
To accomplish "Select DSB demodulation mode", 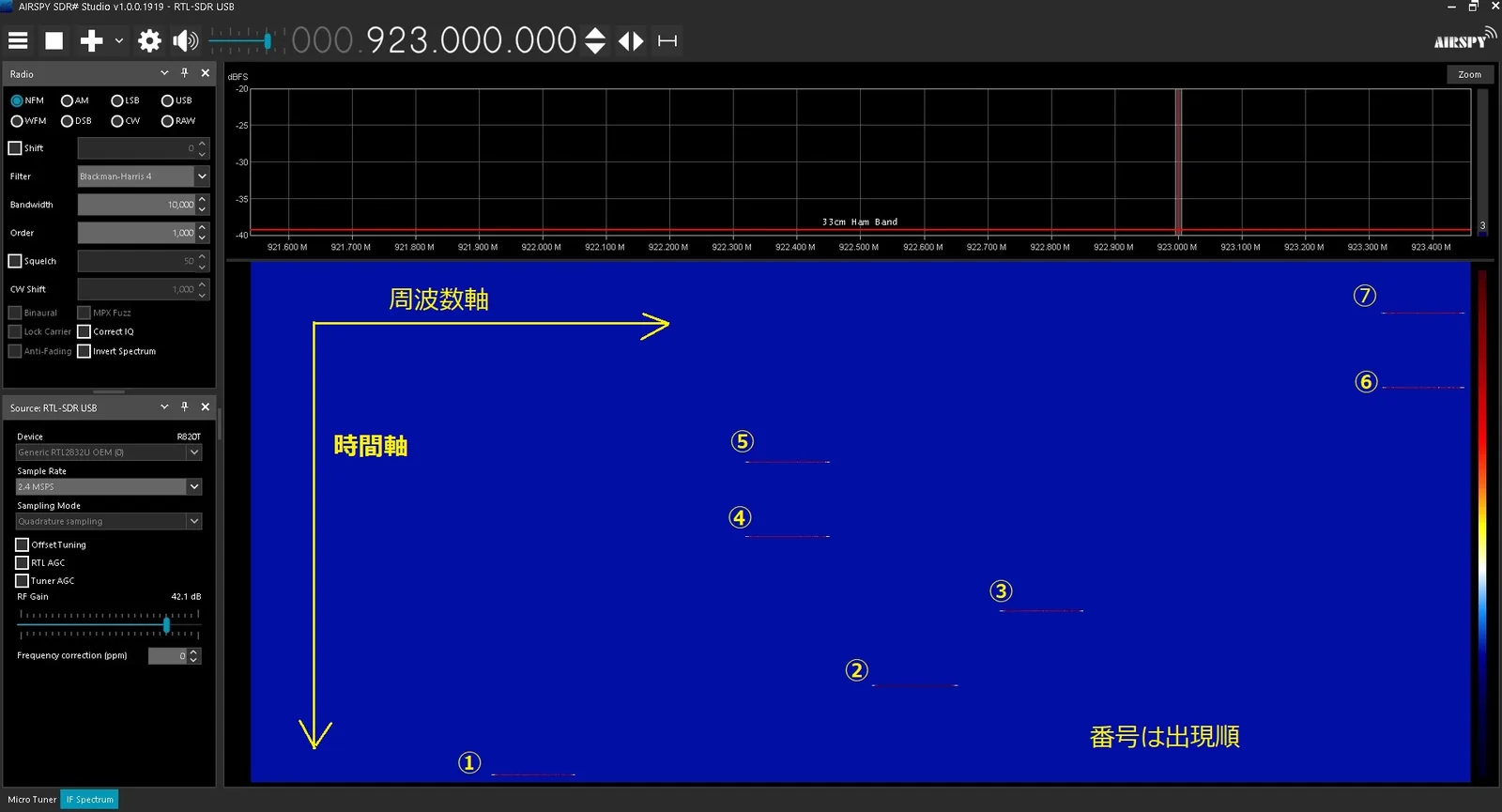I will click(x=76, y=121).
